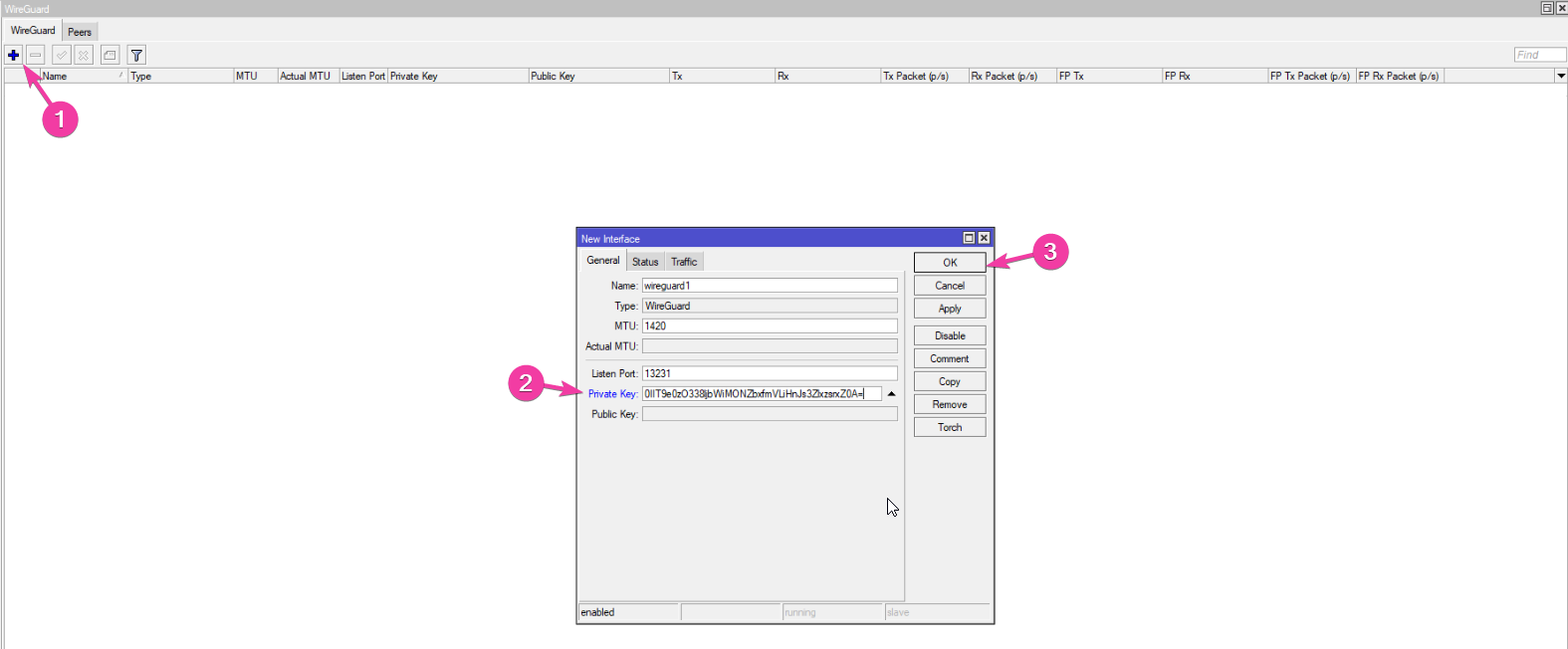This screenshot has width=1568, height=649.
Task: Open the Status tab in New Interface
Action: (x=645, y=262)
